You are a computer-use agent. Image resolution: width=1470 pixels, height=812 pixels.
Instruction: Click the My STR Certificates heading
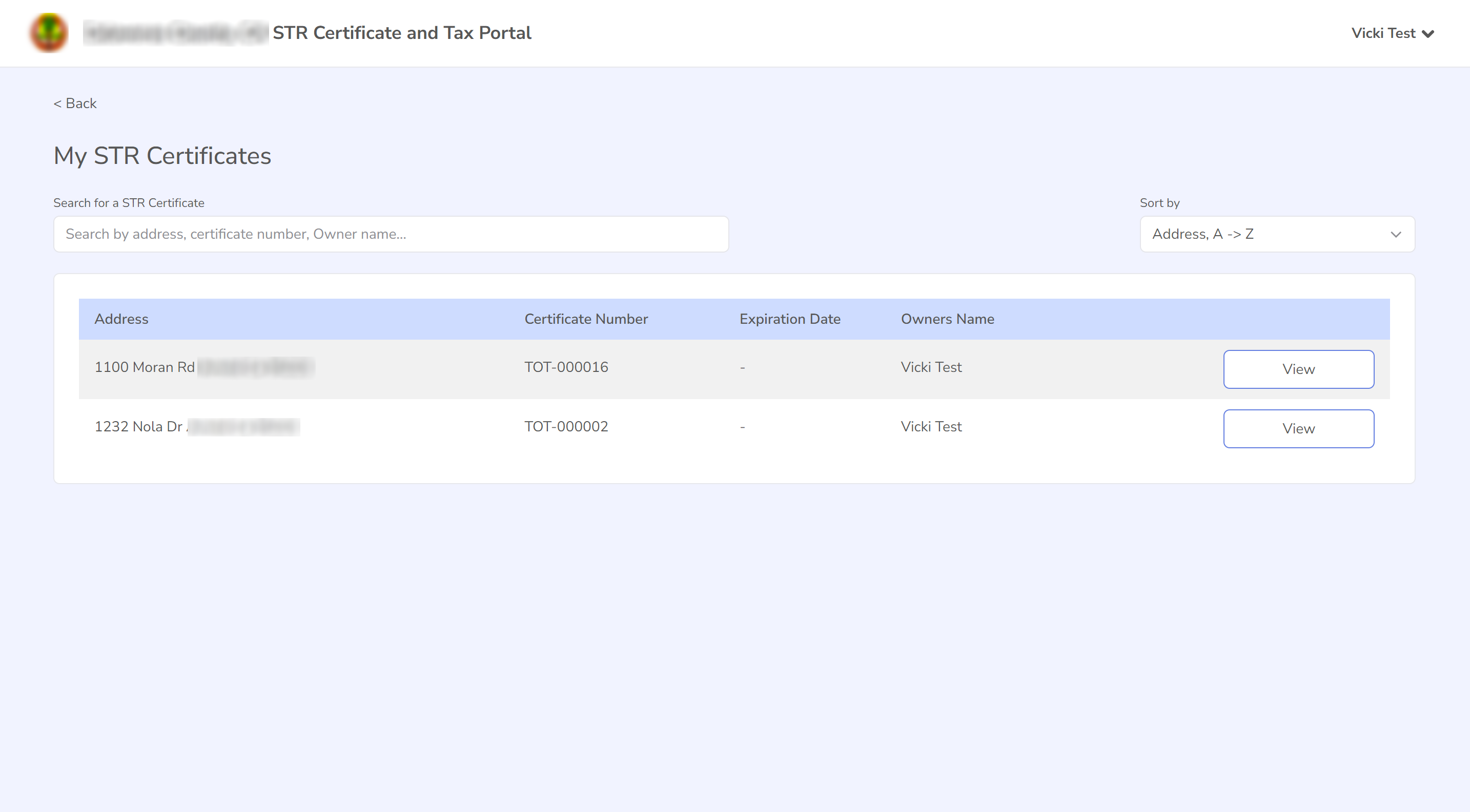click(162, 156)
